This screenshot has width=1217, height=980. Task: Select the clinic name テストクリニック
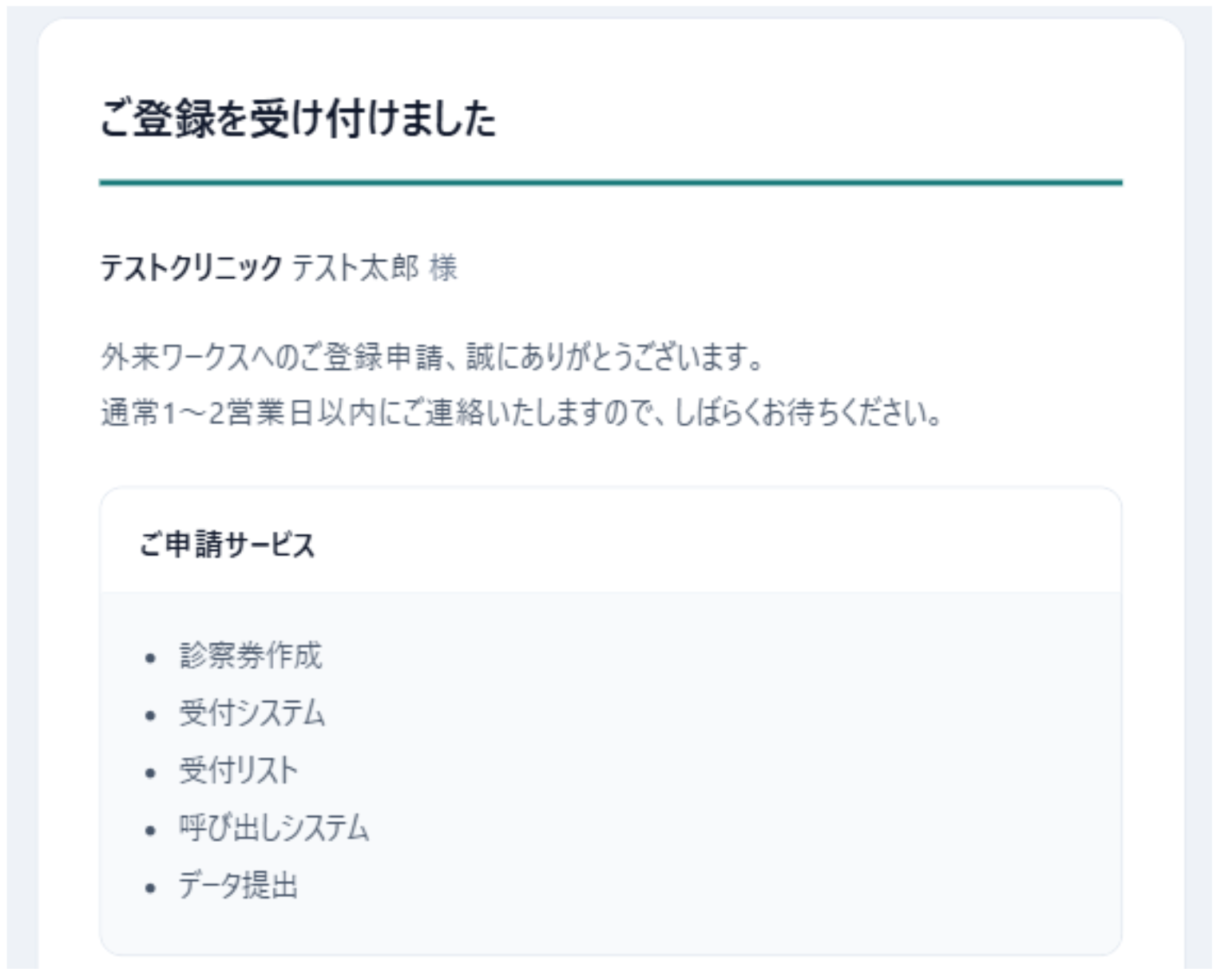tap(190, 268)
